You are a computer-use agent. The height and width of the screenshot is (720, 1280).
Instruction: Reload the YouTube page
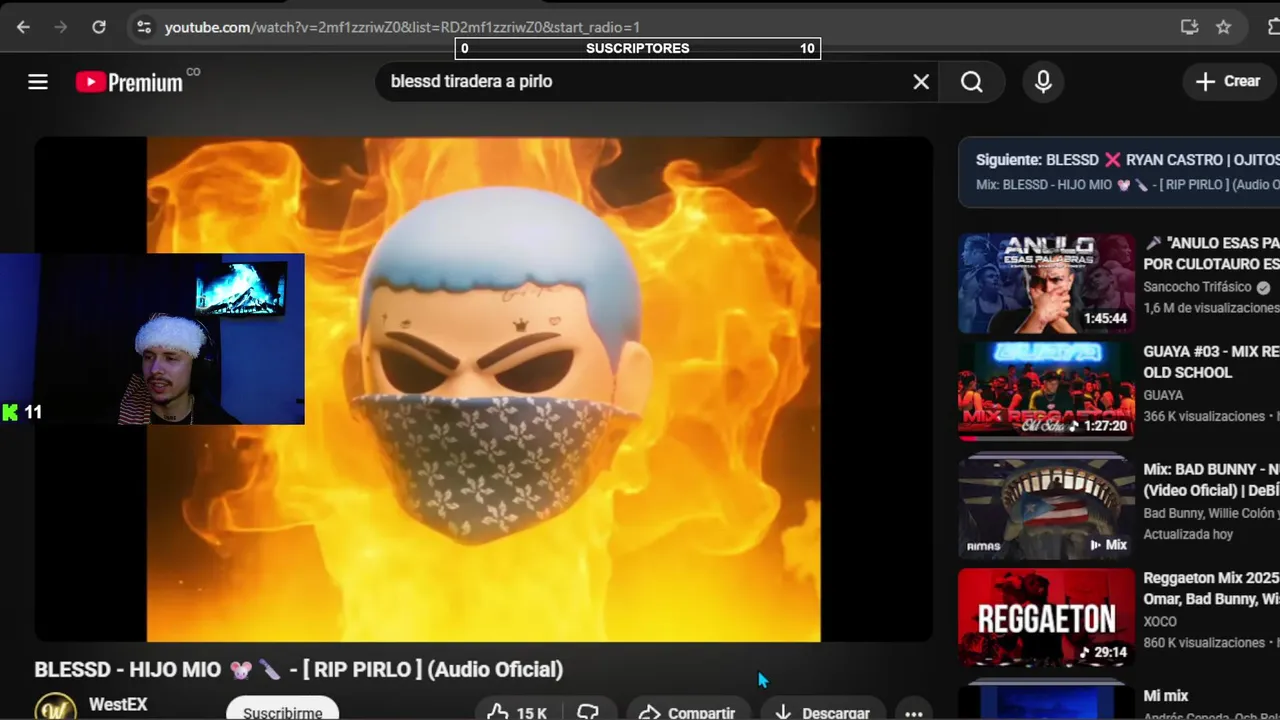pyautogui.click(x=99, y=27)
